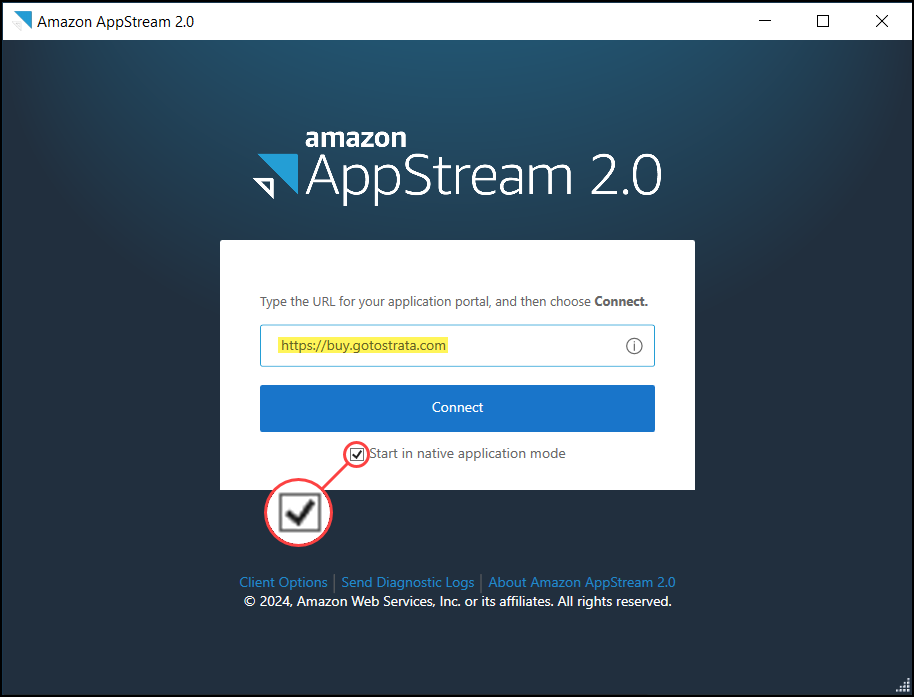Toggle the Start in native application mode checkbox
The image size is (914, 697).
(x=357, y=454)
